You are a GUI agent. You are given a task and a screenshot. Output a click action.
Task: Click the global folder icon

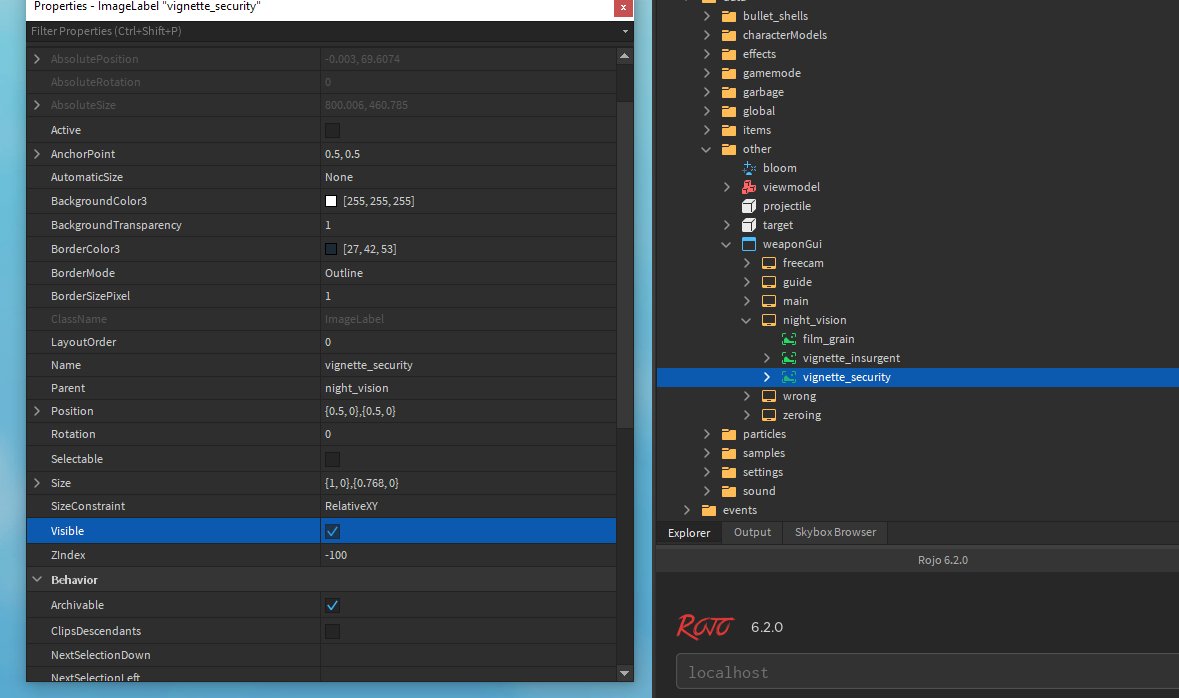729,111
